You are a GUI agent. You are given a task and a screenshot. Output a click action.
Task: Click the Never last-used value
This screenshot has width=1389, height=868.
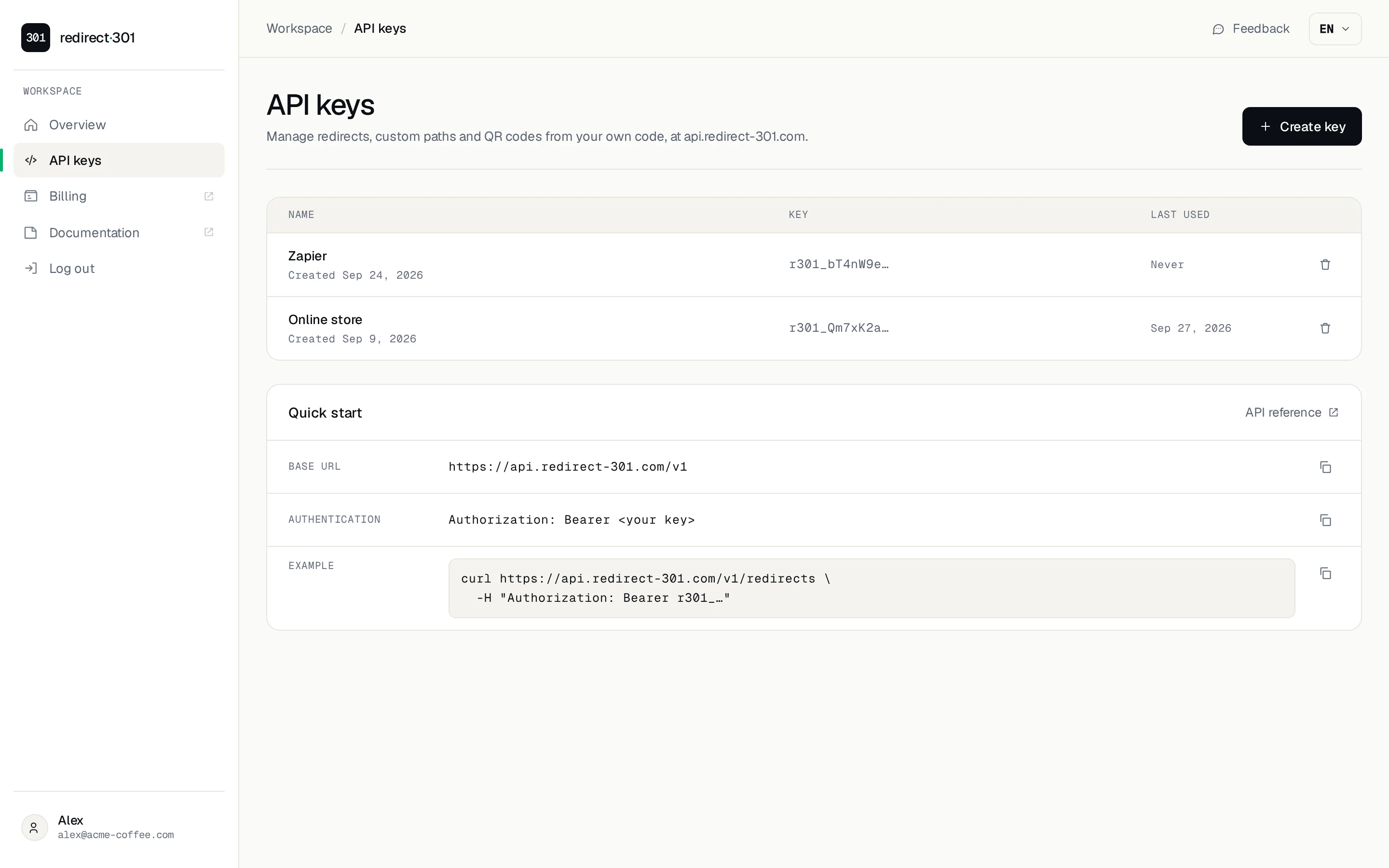click(1167, 265)
